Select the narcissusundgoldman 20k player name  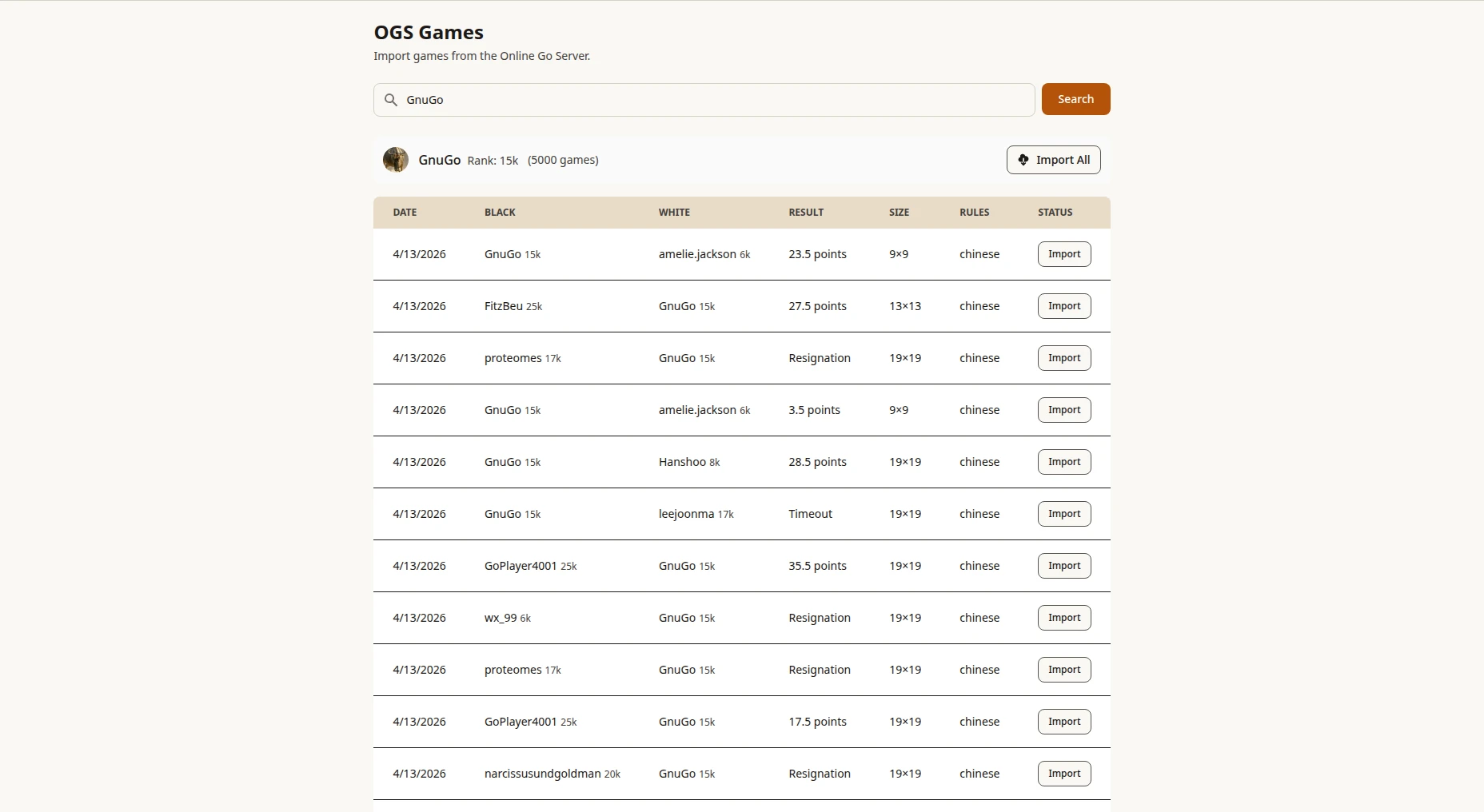[x=553, y=774]
